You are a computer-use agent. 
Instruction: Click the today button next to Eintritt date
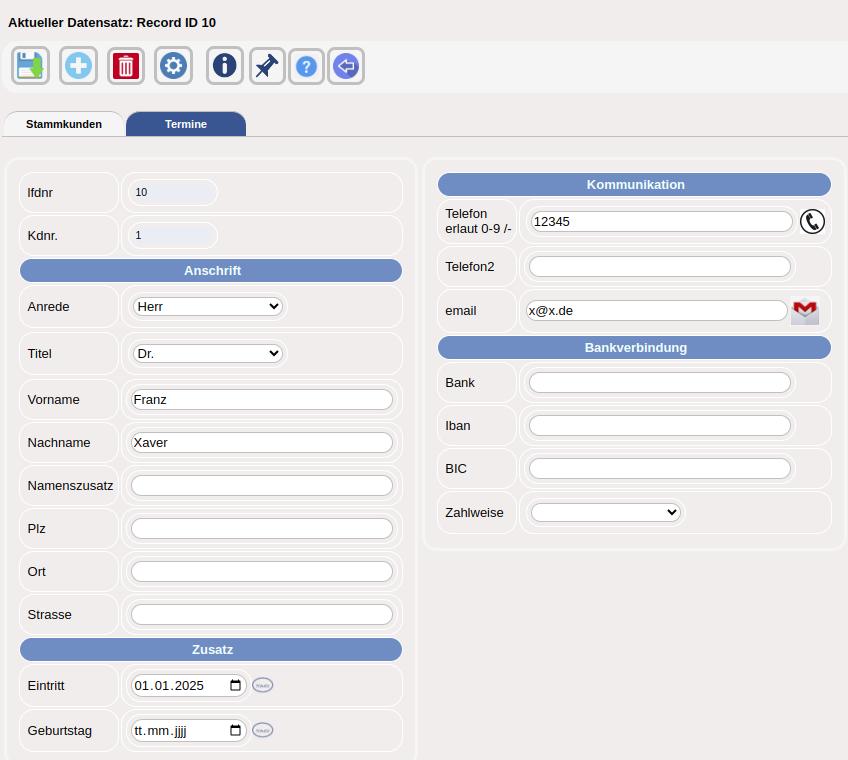pos(262,685)
